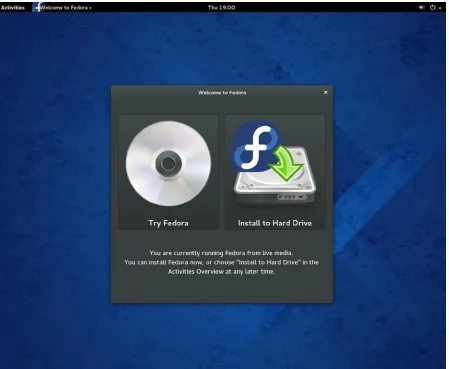
Task: Click the power icon in top bar
Action: coord(433,7)
